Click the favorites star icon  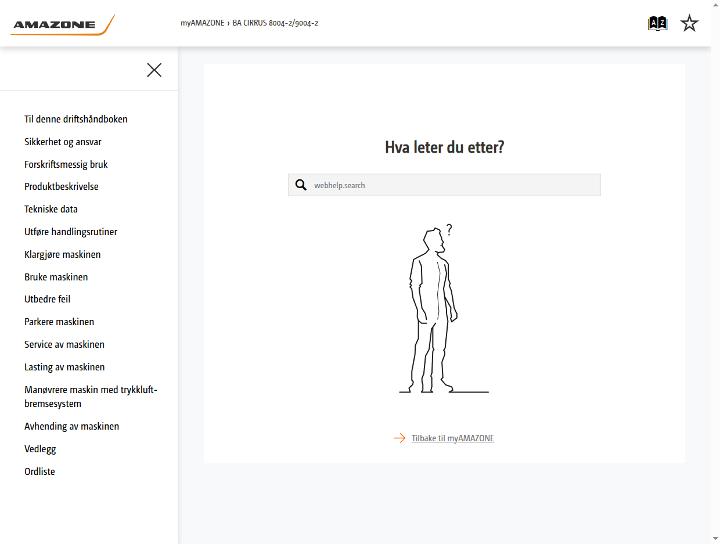689,23
